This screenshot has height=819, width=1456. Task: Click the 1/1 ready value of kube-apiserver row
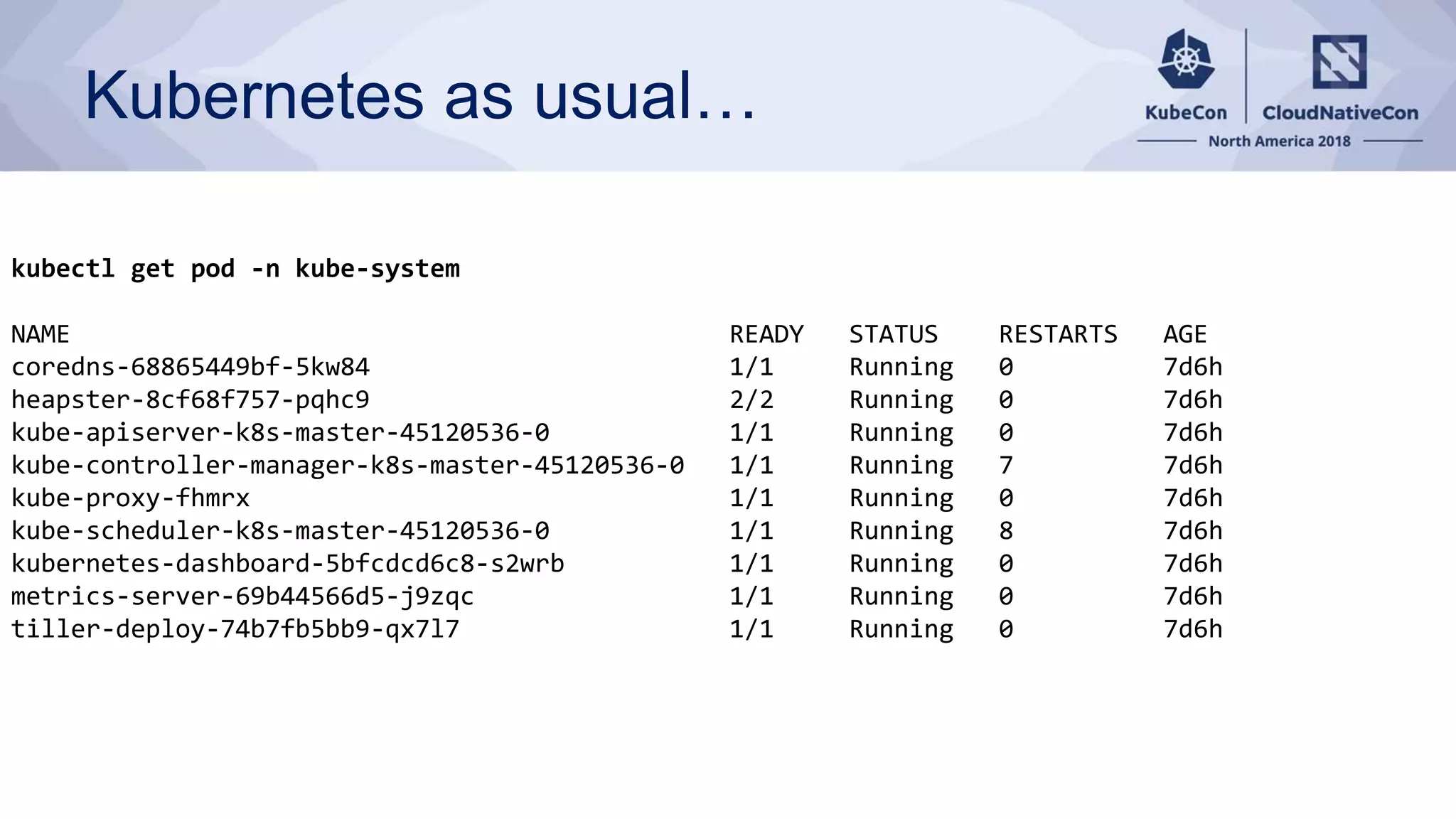pos(751,432)
